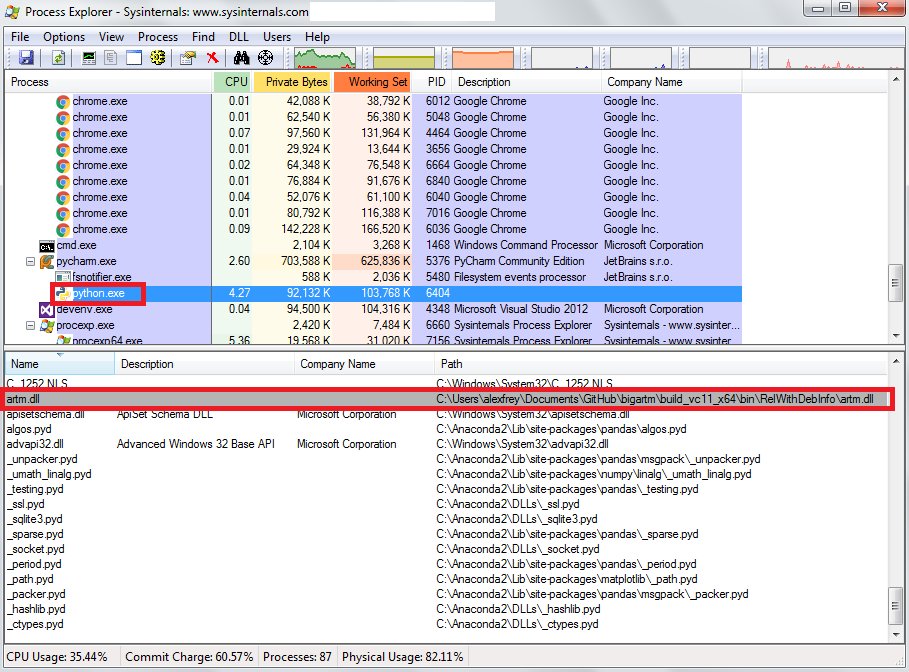Click the orange physical memory mini graph
909x672 pixels.
(x=483, y=58)
